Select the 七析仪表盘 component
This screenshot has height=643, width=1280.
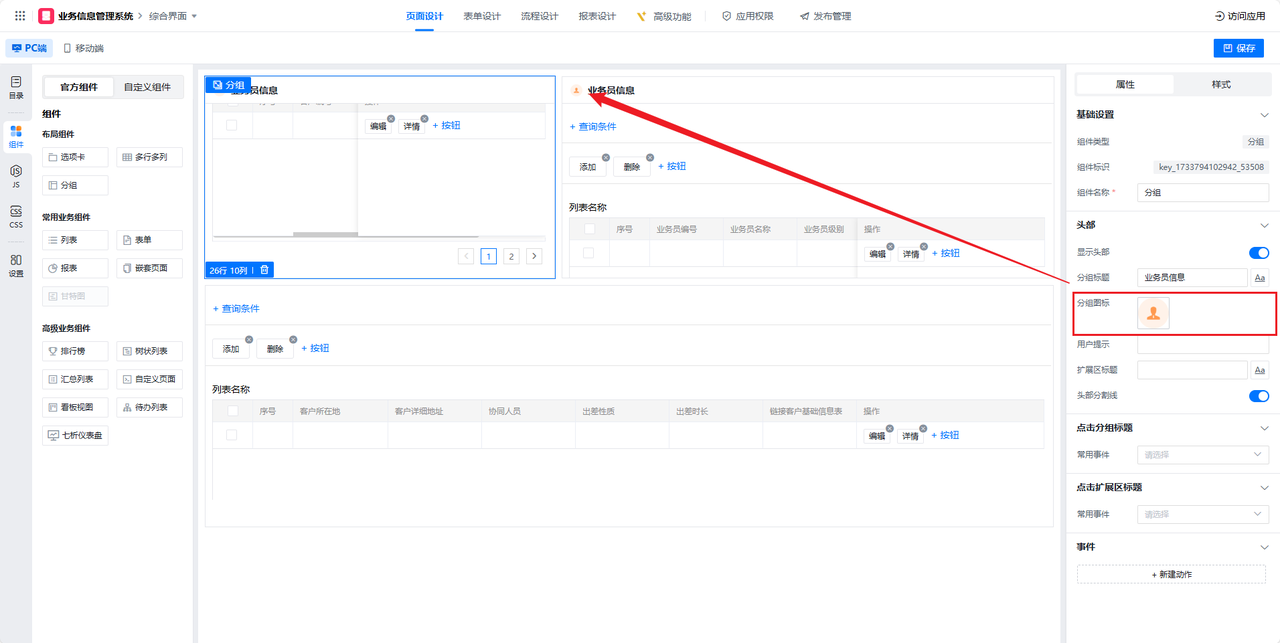pos(75,435)
